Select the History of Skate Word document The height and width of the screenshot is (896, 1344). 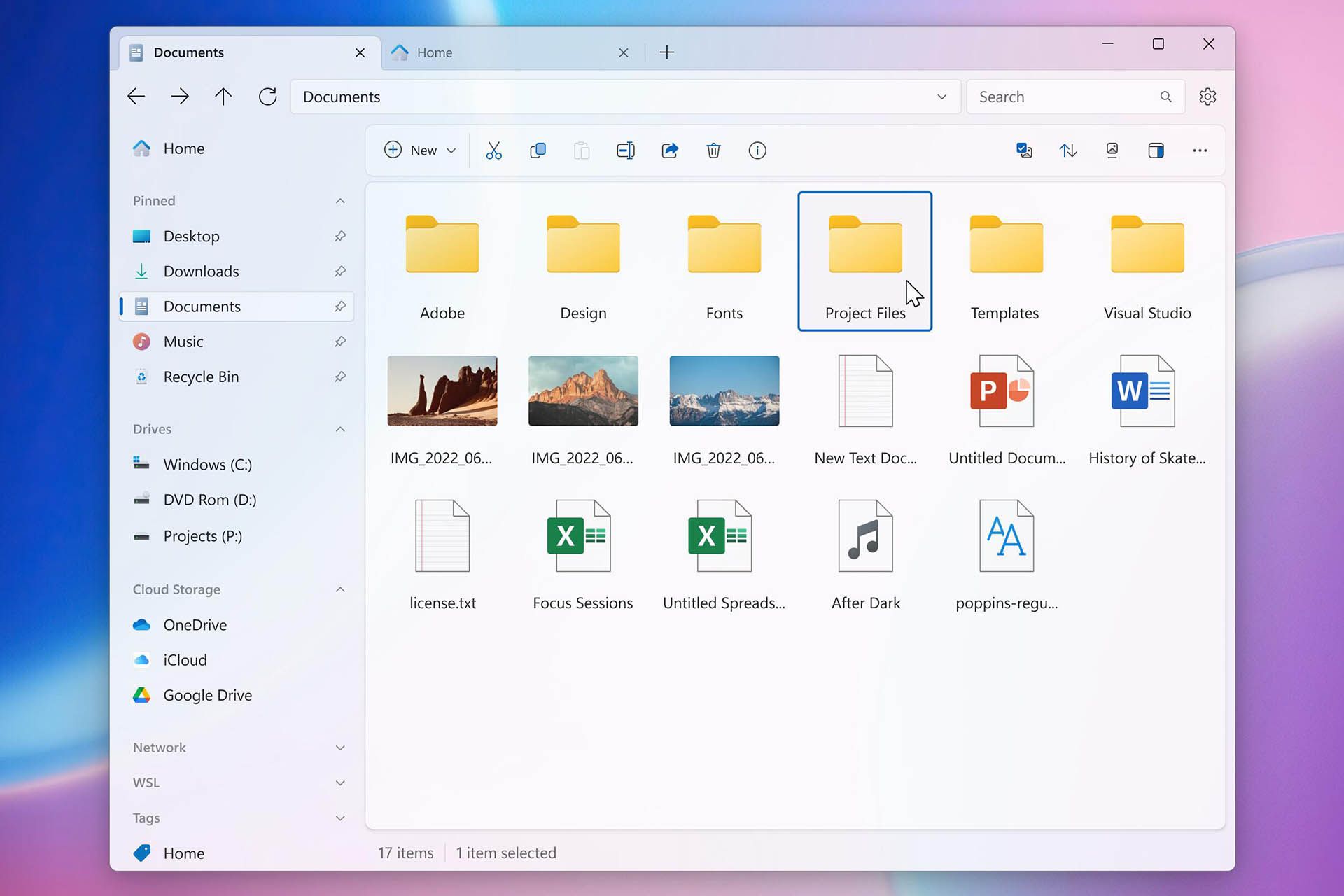1147,409
